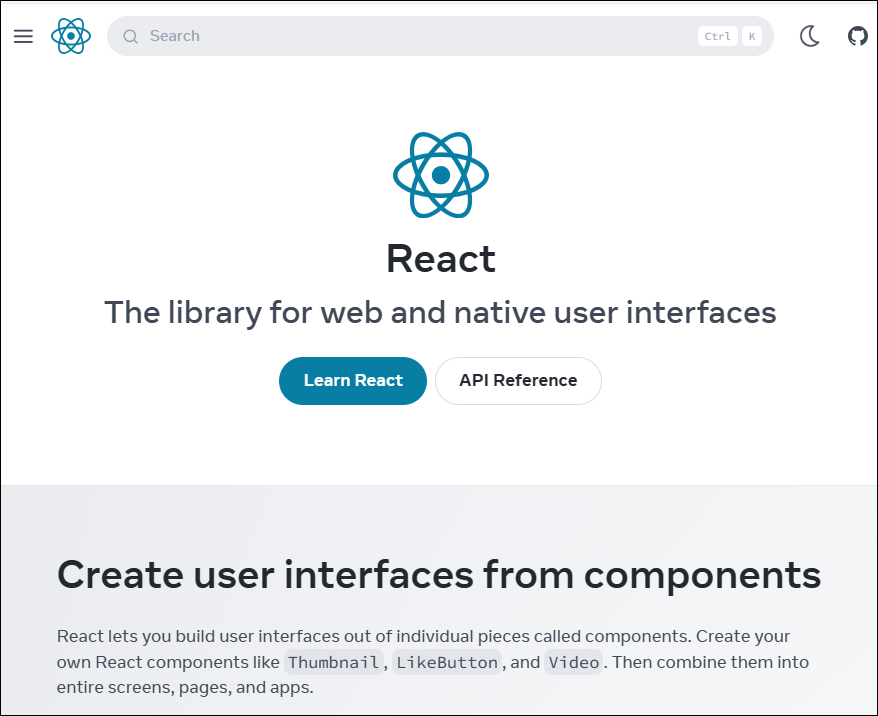This screenshot has width=878, height=716.
Task: Click the K shortcut key badge
Action: click(751, 36)
